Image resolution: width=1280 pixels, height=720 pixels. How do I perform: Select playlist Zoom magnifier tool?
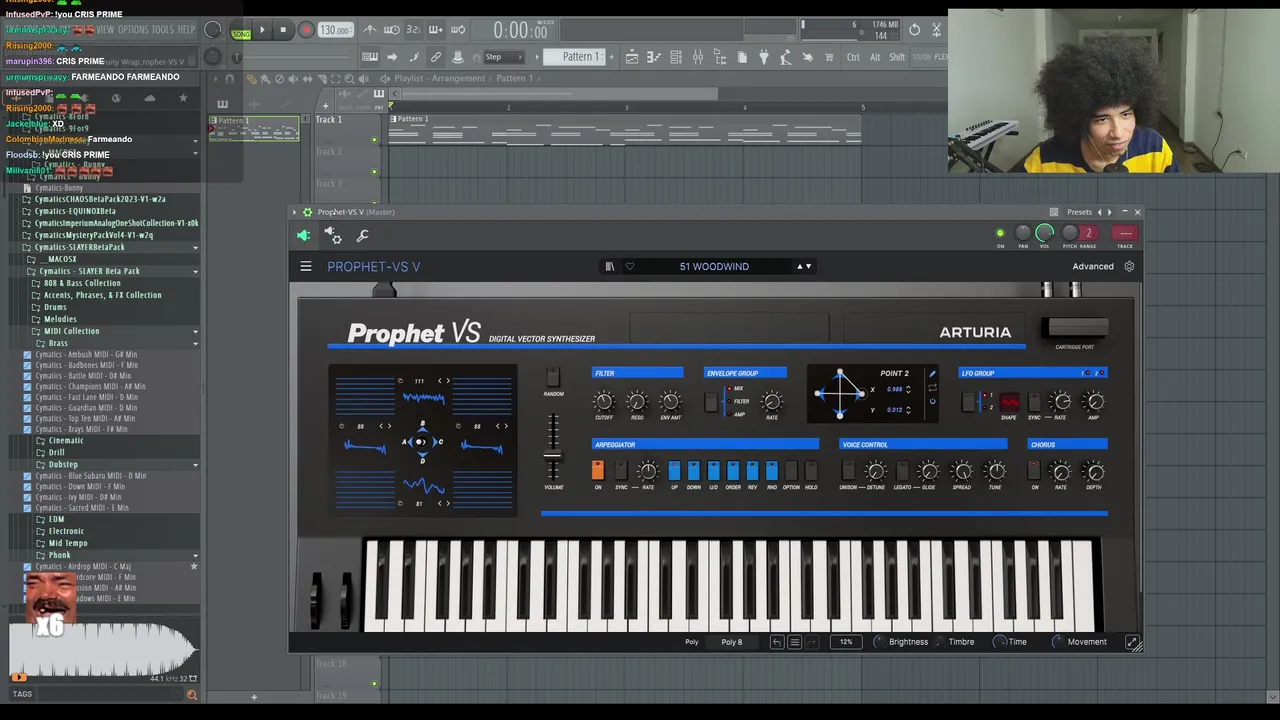coord(349,78)
